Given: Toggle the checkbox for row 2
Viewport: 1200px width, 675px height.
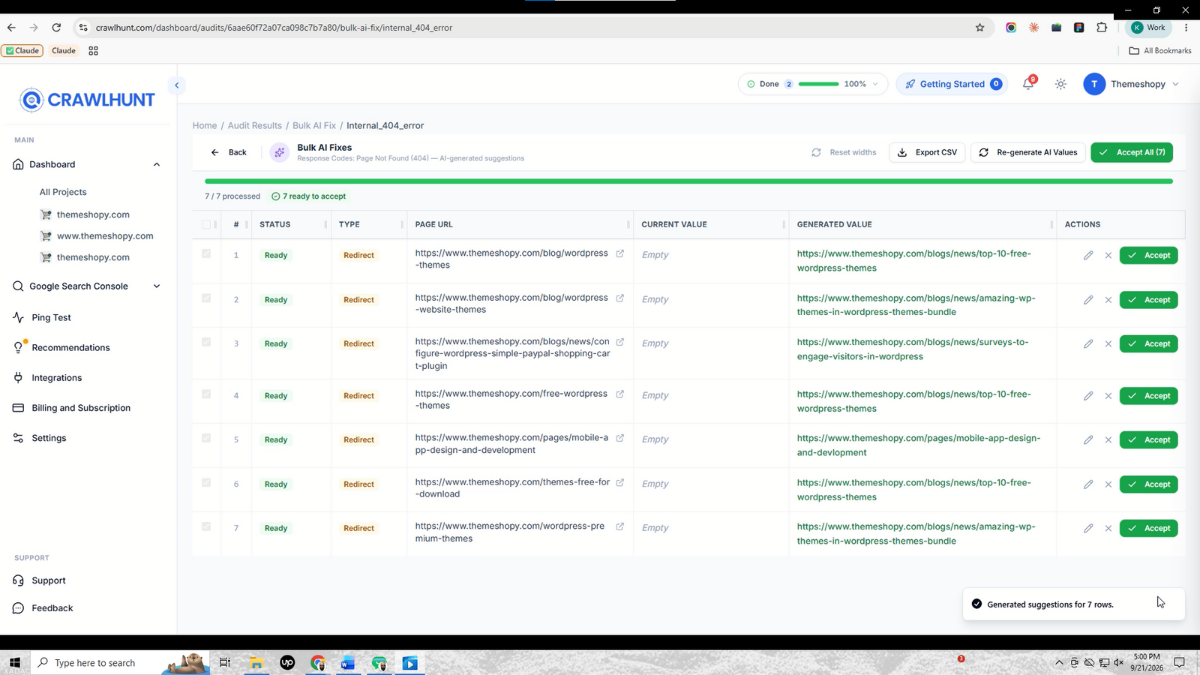Looking at the screenshot, I should (207, 298).
